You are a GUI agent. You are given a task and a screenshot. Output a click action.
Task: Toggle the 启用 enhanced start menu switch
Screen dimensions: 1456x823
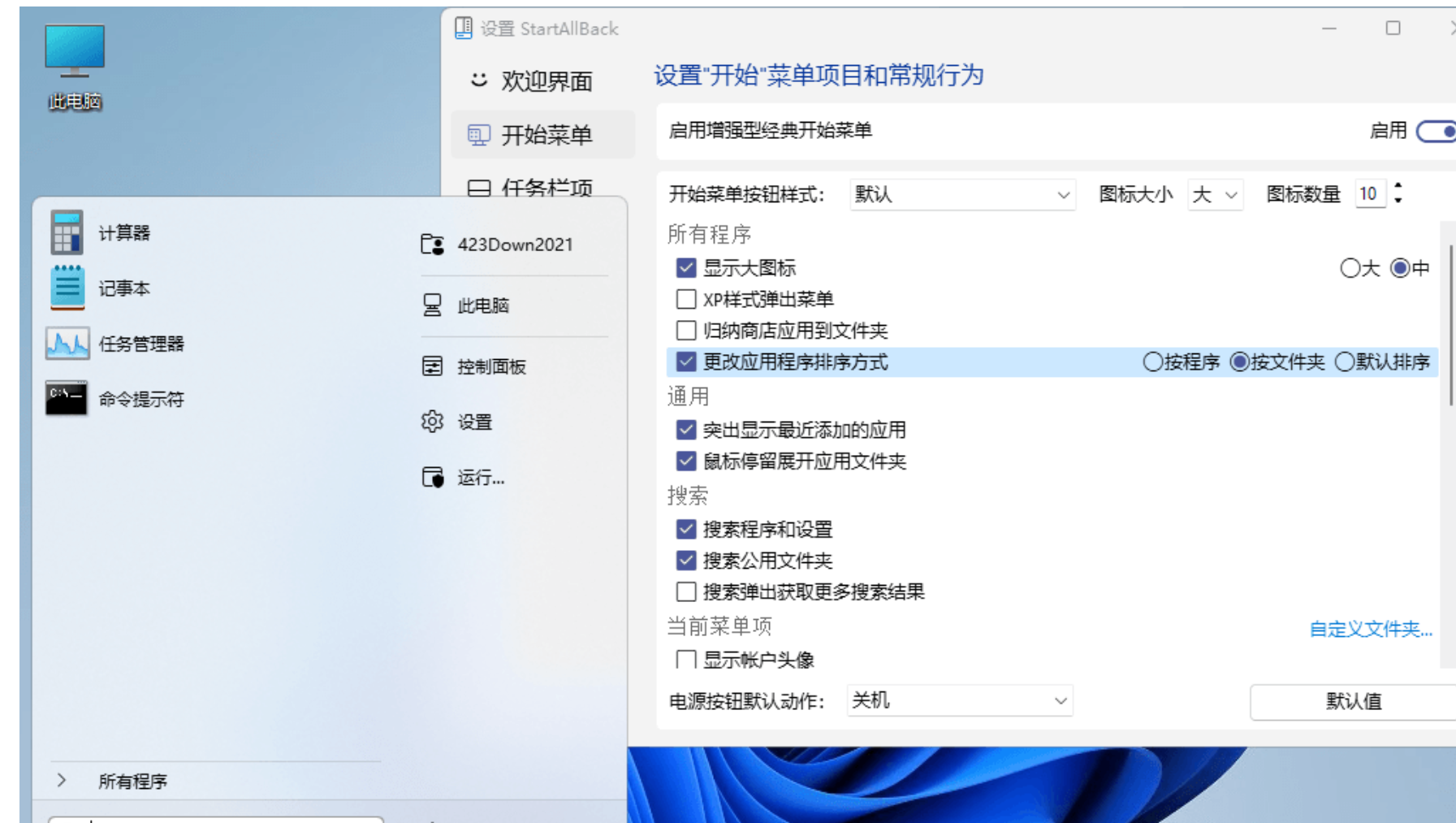coord(1437,131)
